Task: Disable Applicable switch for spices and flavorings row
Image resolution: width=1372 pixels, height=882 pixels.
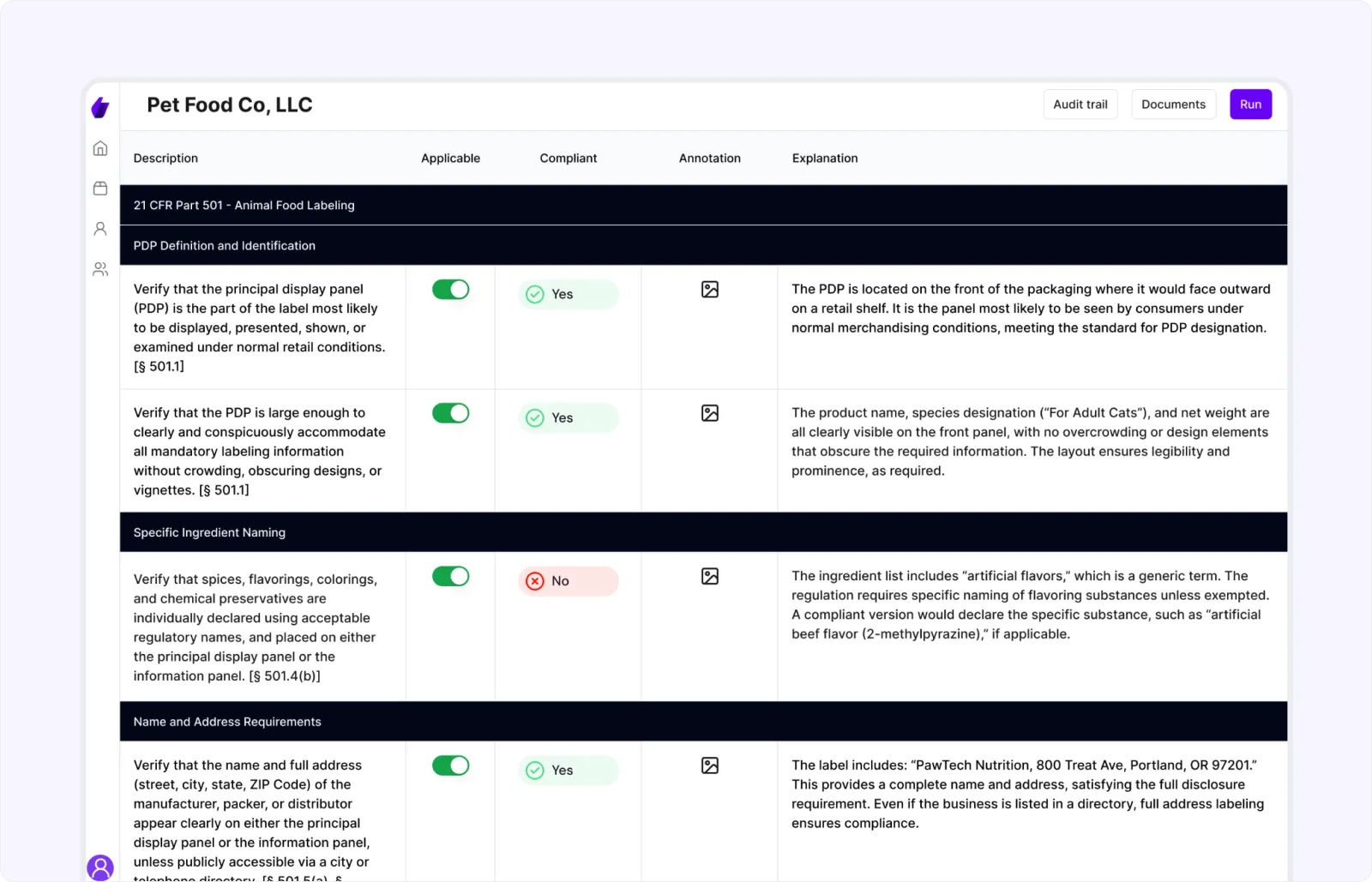Action: (x=450, y=576)
